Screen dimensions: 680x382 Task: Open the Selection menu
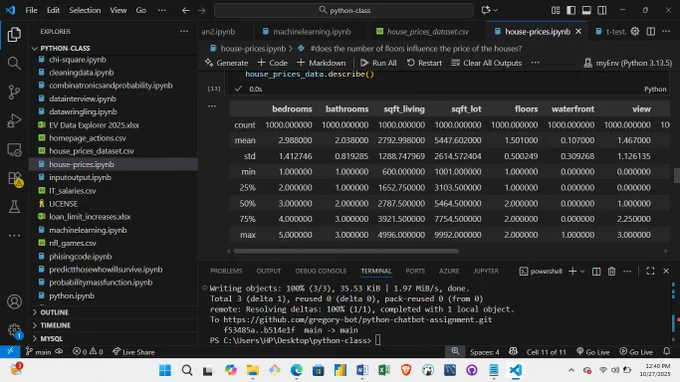pos(85,10)
